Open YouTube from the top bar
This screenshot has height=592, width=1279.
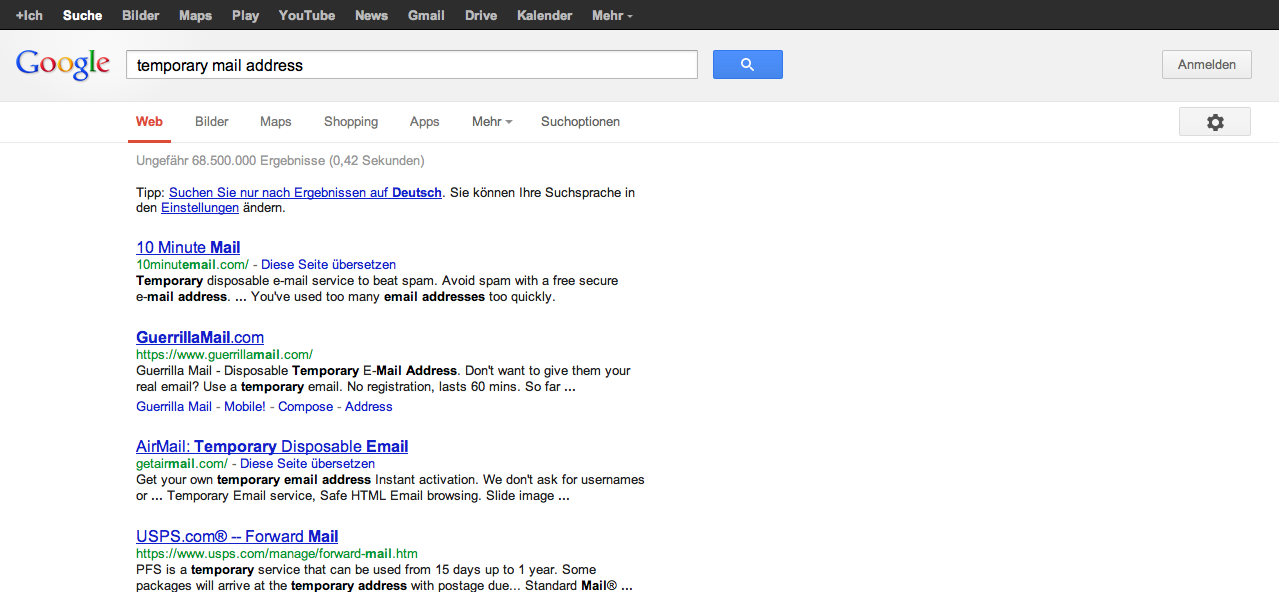click(x=306, y=15)
